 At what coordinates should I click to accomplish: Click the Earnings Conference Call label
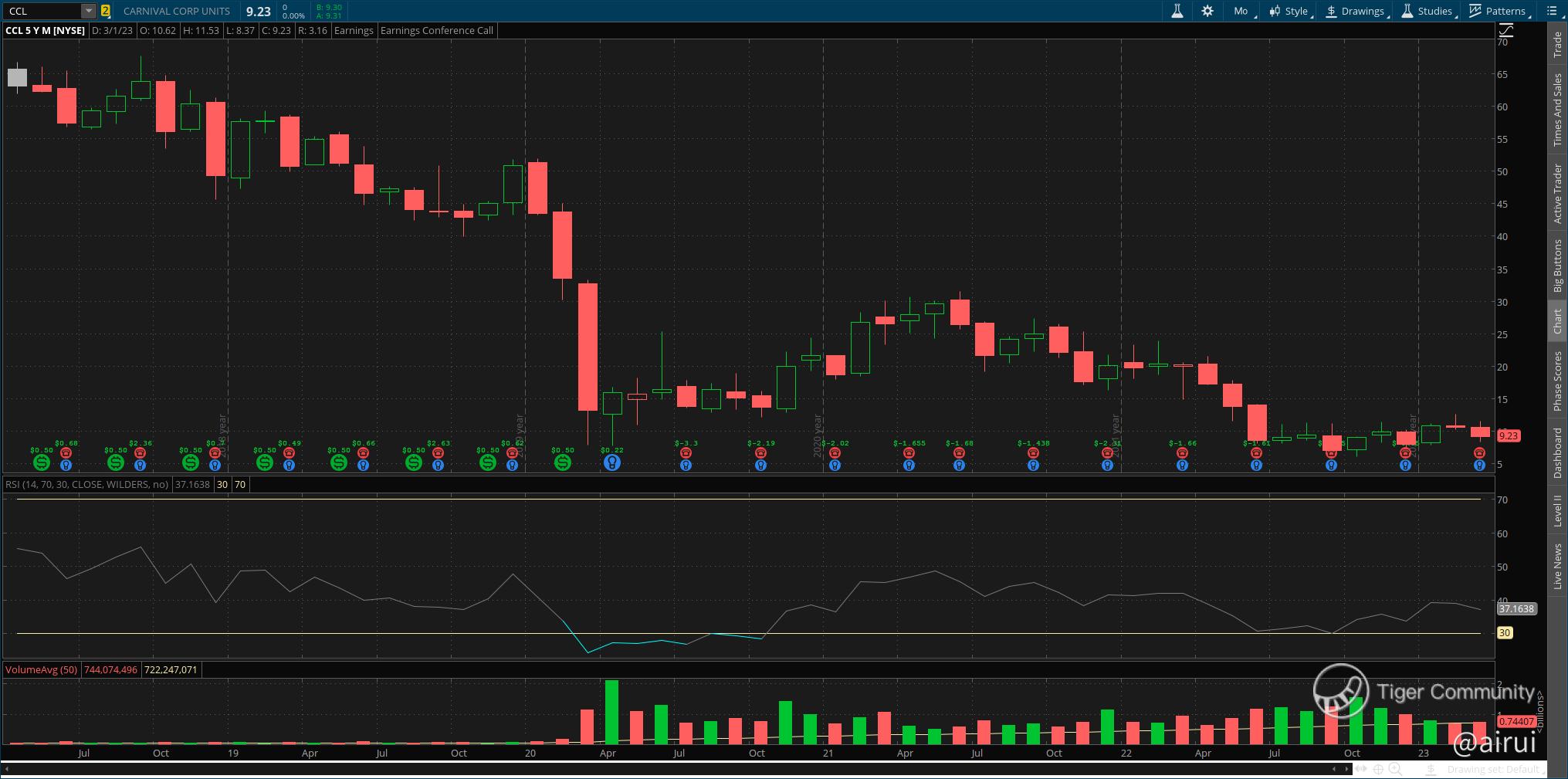pos(437,31)
